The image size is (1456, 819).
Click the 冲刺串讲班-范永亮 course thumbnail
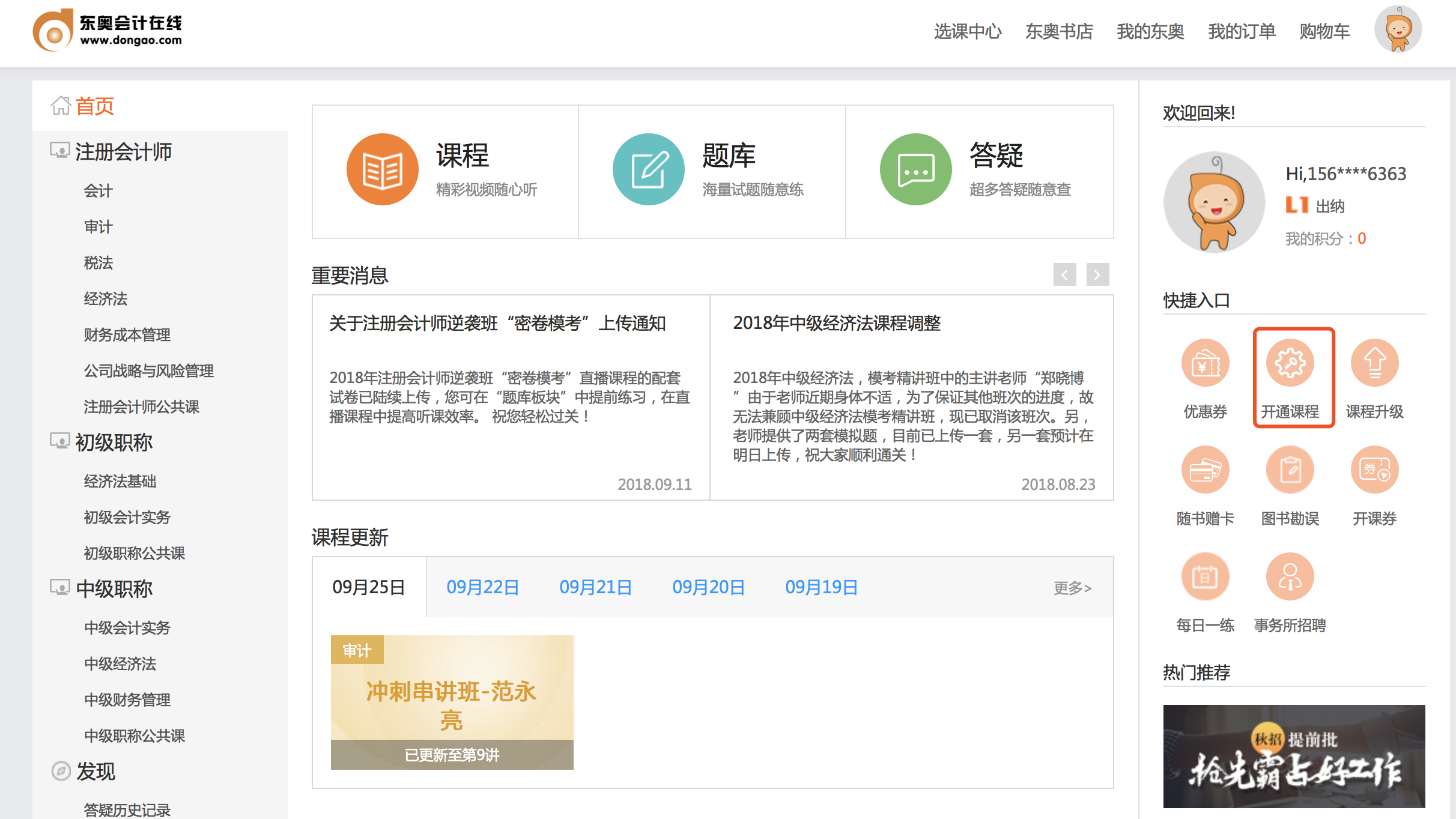coord(452,701)
